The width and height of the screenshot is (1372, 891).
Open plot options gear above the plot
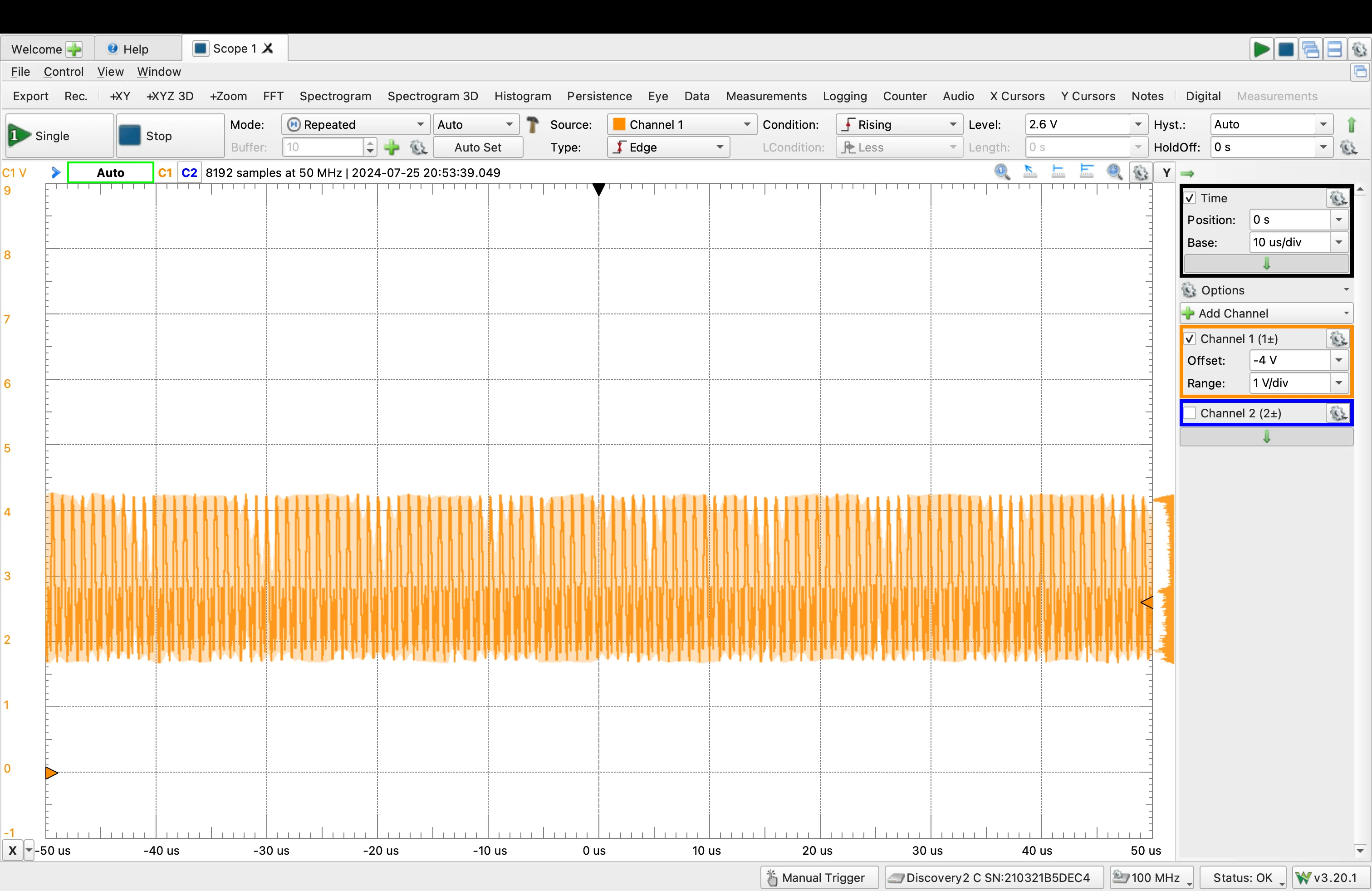coord(1141,172)
